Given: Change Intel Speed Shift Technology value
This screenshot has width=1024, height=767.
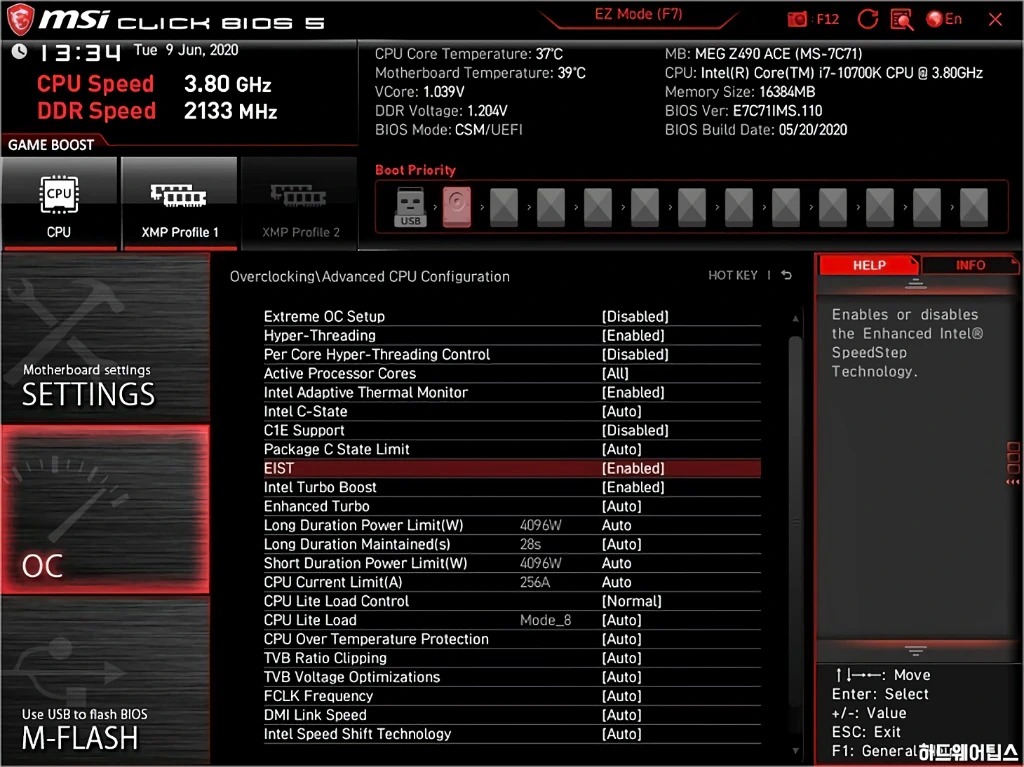Looking at the screenshot, I should [x=622, y=734].
